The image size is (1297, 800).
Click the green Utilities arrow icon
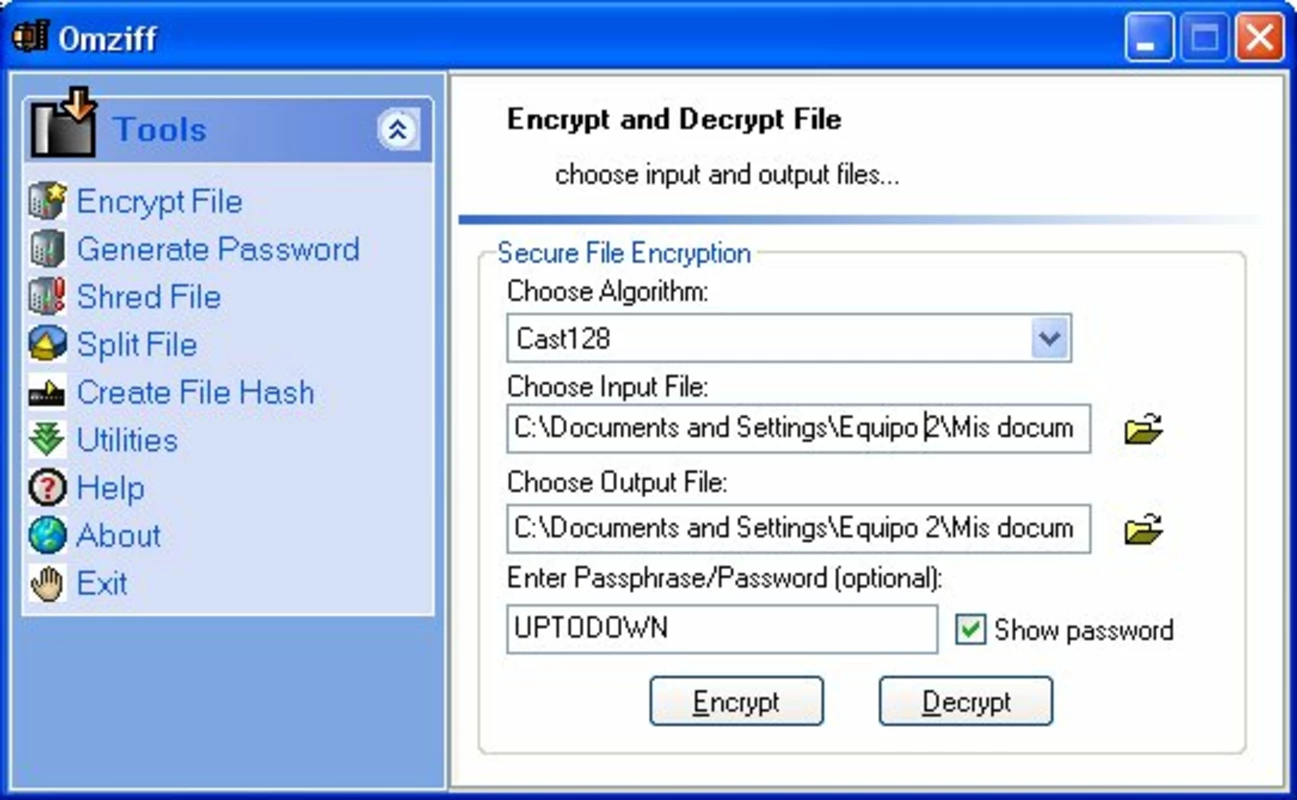pyautogui.click(x=47, y=441)
